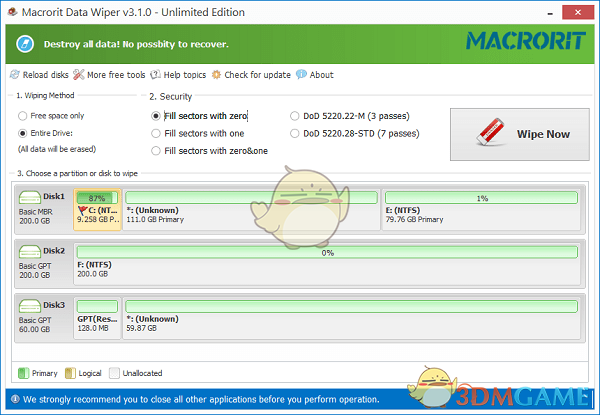
Task: Click the Wipe Now button
Action: coord(520,134)
